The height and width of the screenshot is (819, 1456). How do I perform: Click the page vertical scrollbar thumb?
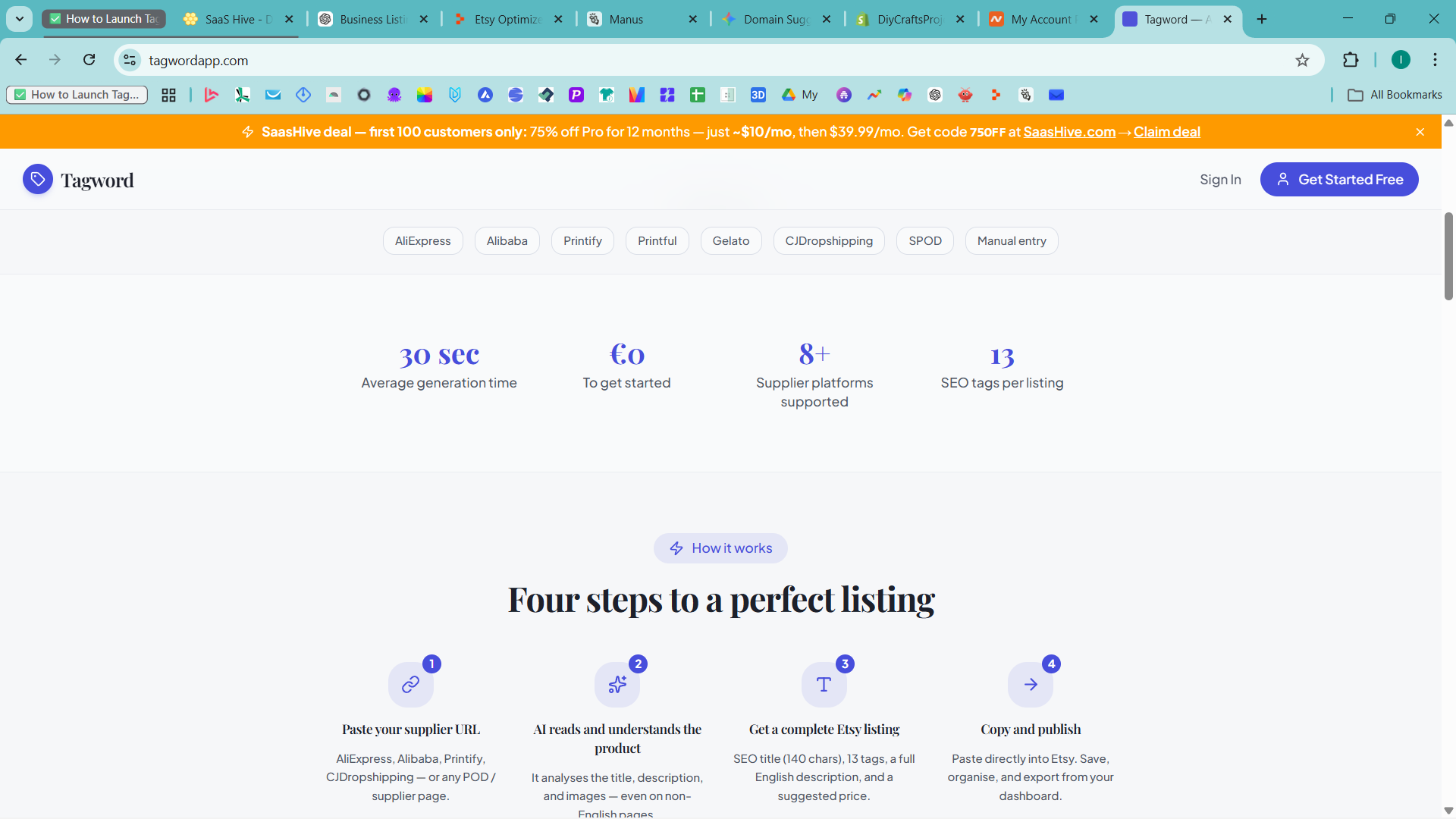1448,256
